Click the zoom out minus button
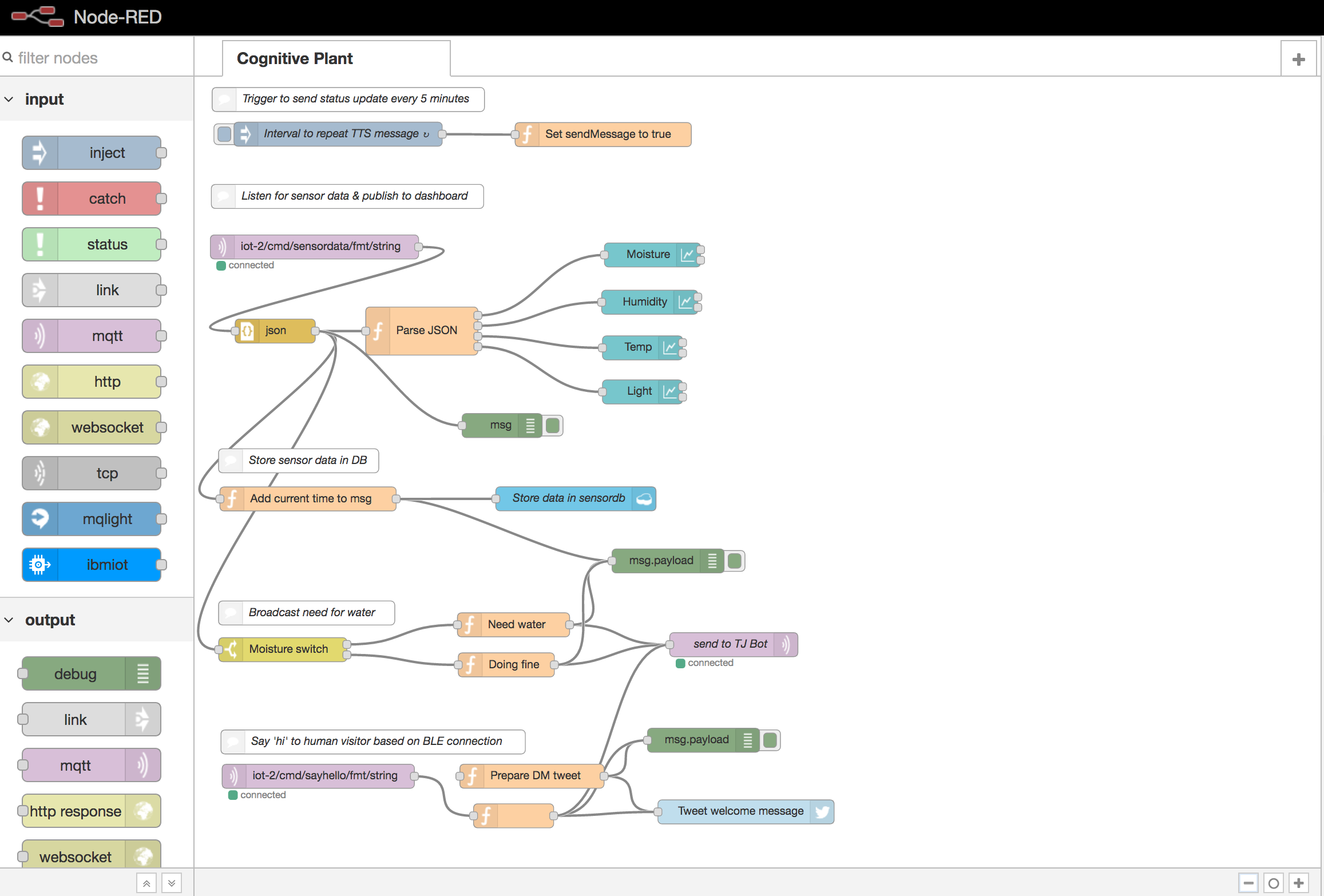 point(1248,883)
